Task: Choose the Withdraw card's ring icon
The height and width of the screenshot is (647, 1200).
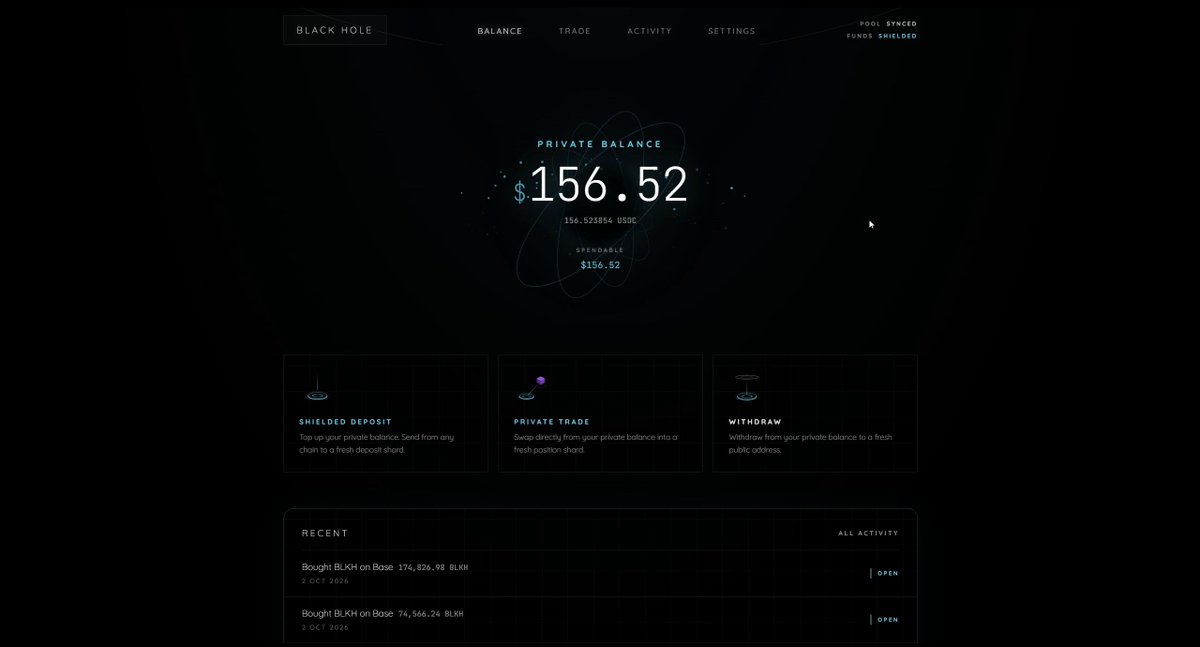Action: [746, 388]
